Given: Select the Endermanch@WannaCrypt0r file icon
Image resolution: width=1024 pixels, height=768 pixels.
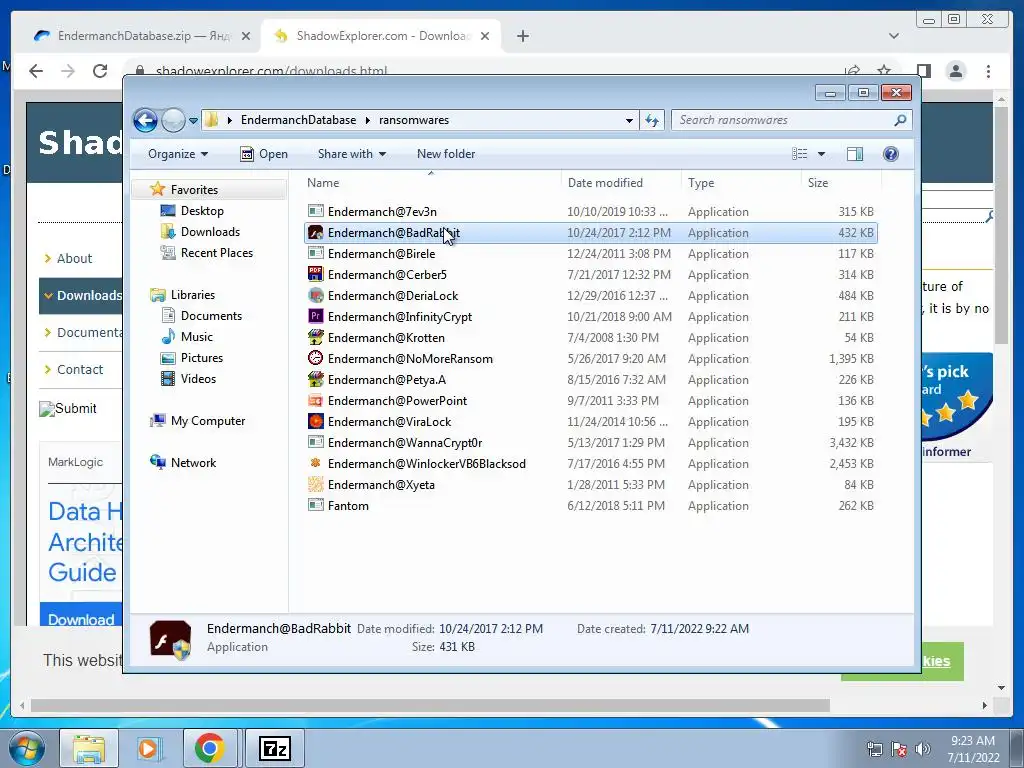Looking at the screenshot, I should click(x=315, y=442).
